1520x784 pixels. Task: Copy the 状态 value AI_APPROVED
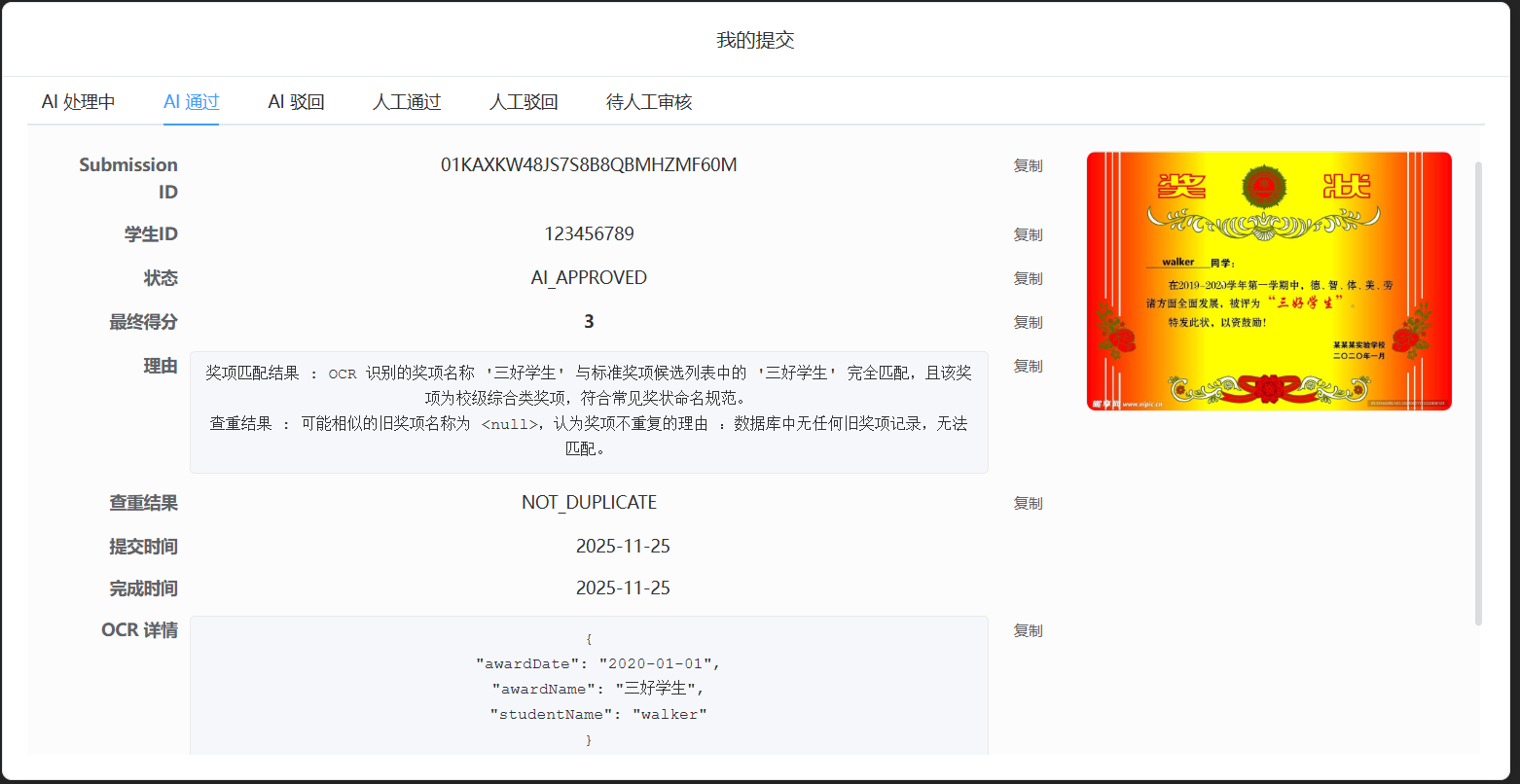coord(1028,279)
